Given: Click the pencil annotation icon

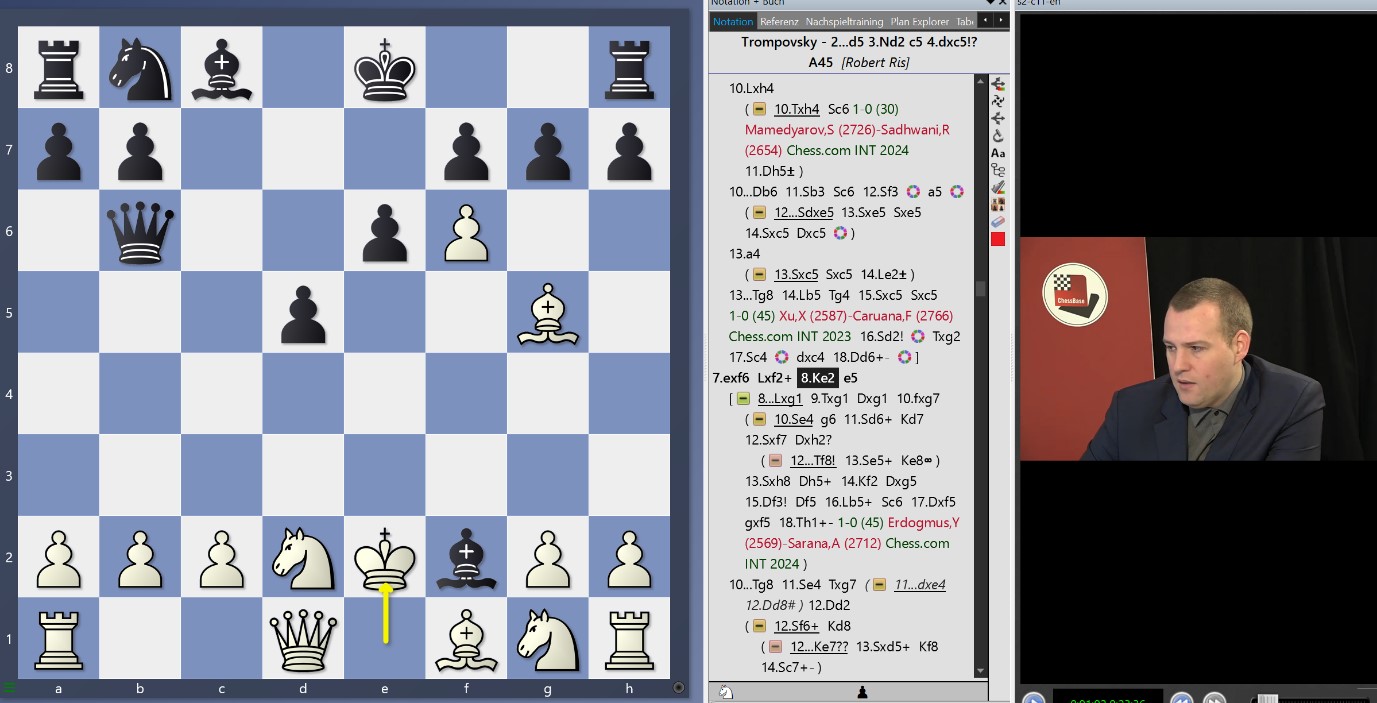Looking at the screenshot, I should pos(997,187).
